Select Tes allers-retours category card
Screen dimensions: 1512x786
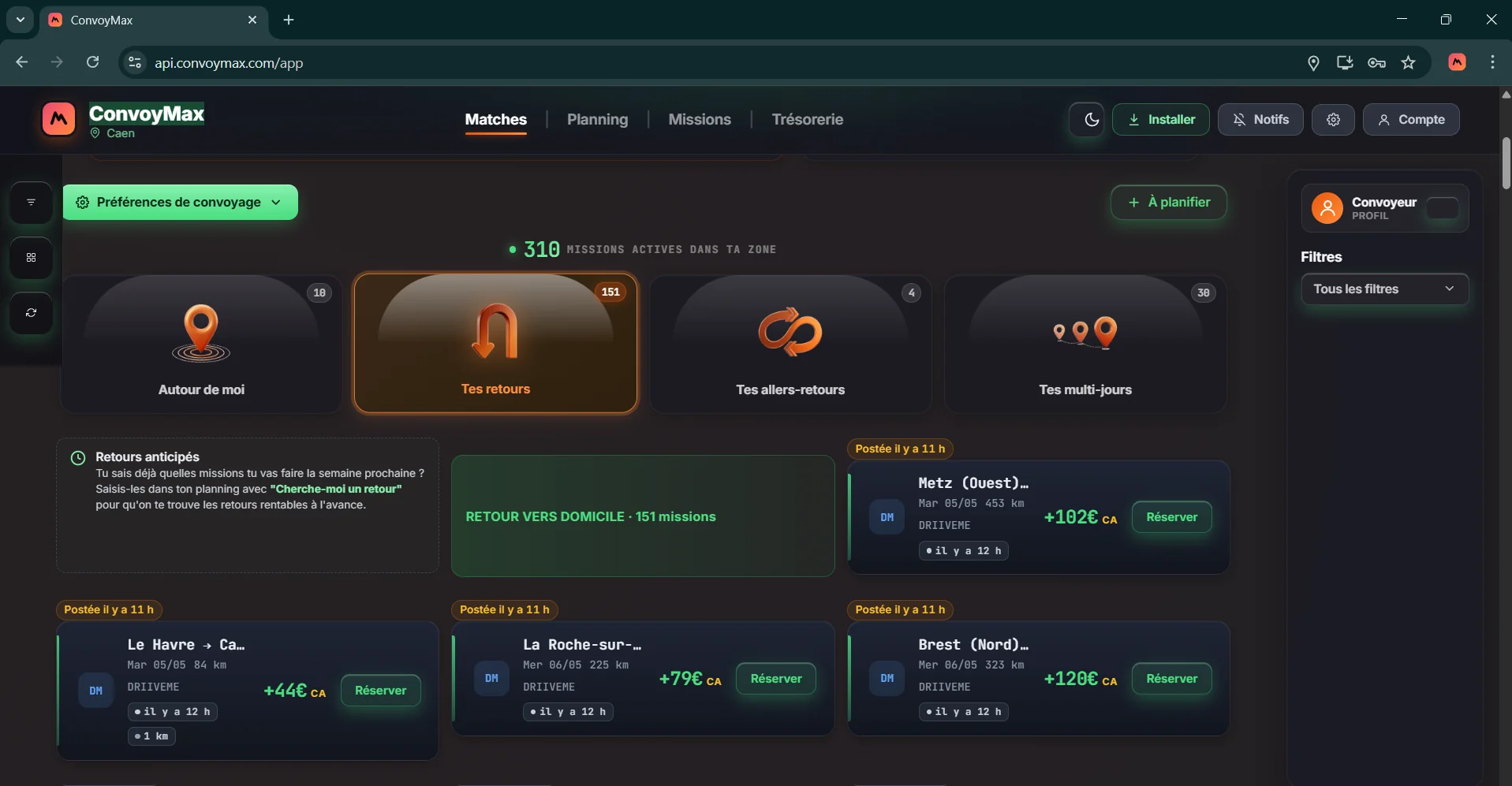(790, 344)
